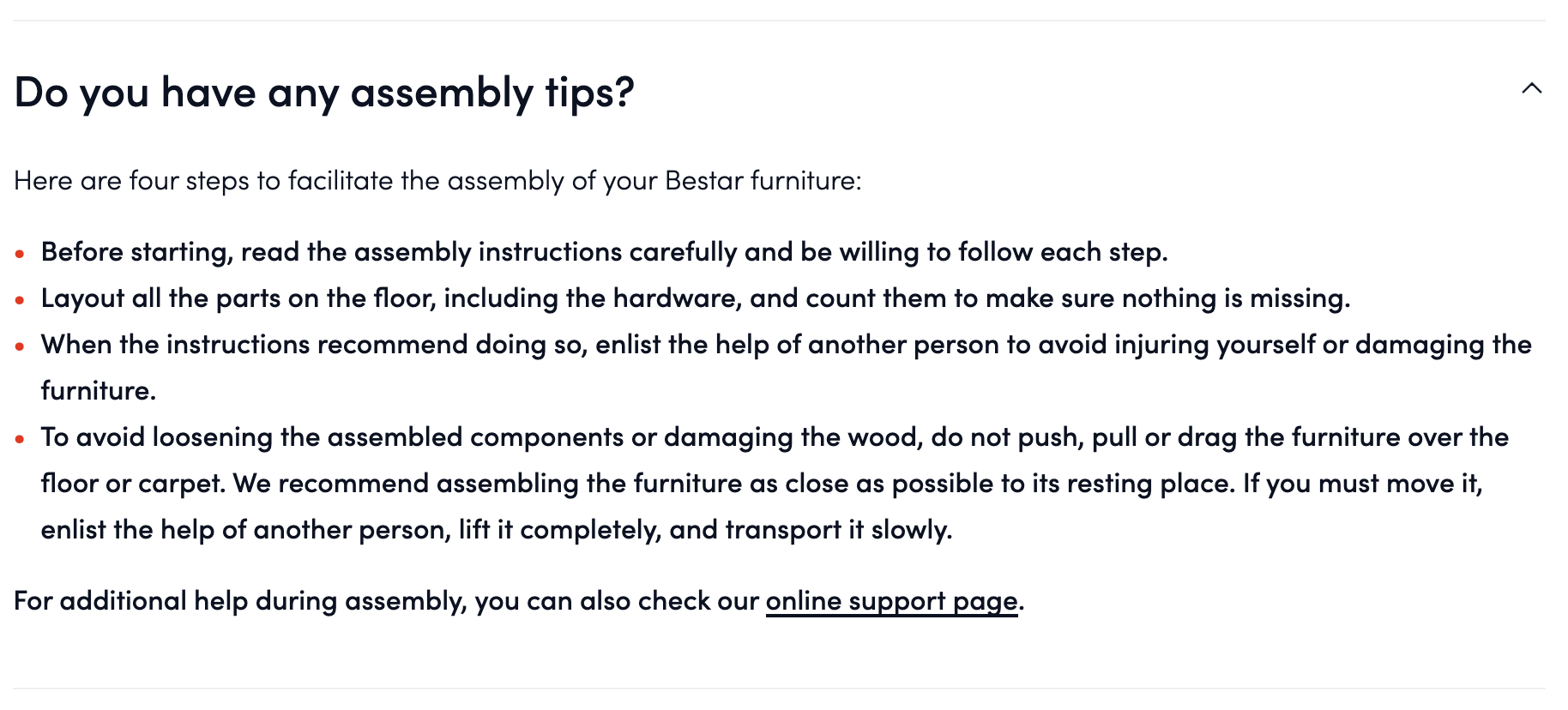The height and width of the screenshot is (710, 1568).
Task: Click the "To avoid loosening the assembled components" line
Action: pyautogui.click(x=774, y=437)
